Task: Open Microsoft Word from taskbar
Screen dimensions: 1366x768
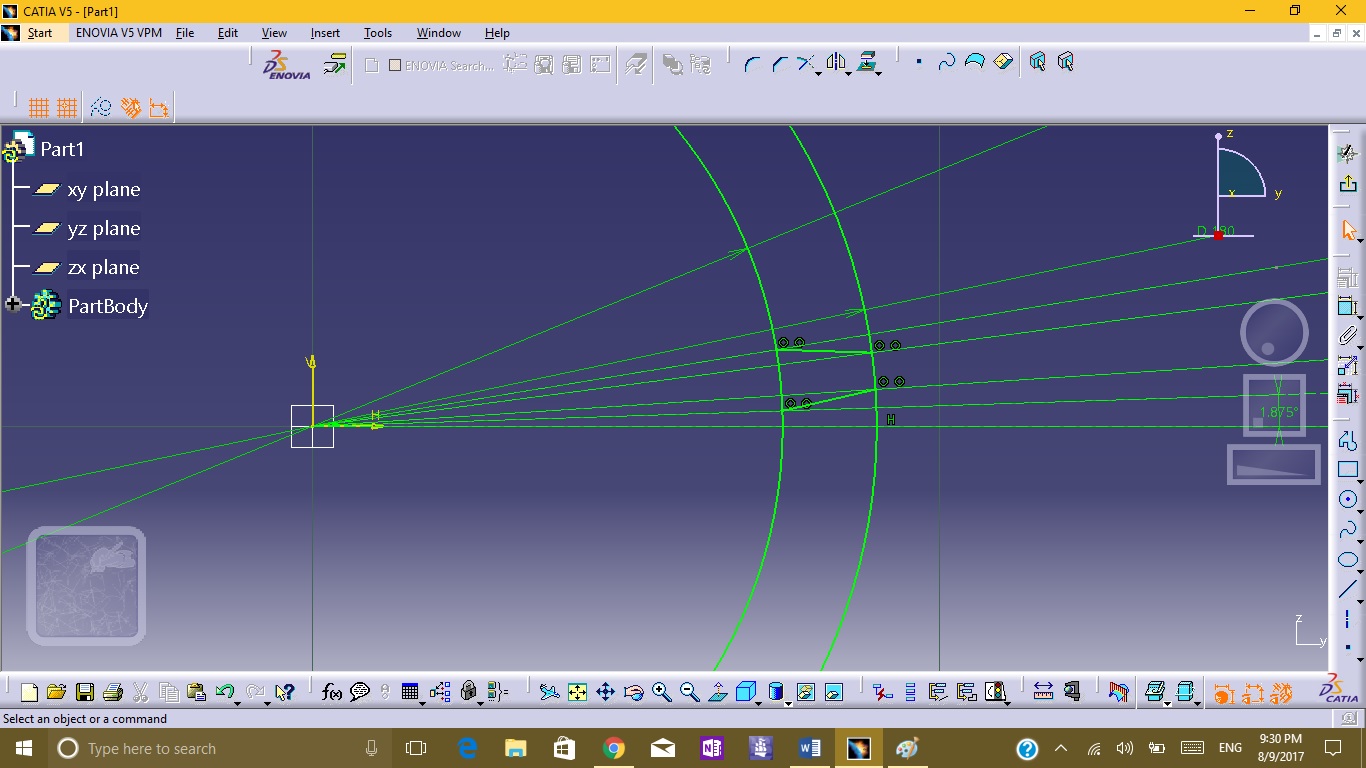Action: pyautogui.click(x=810, y=748)
